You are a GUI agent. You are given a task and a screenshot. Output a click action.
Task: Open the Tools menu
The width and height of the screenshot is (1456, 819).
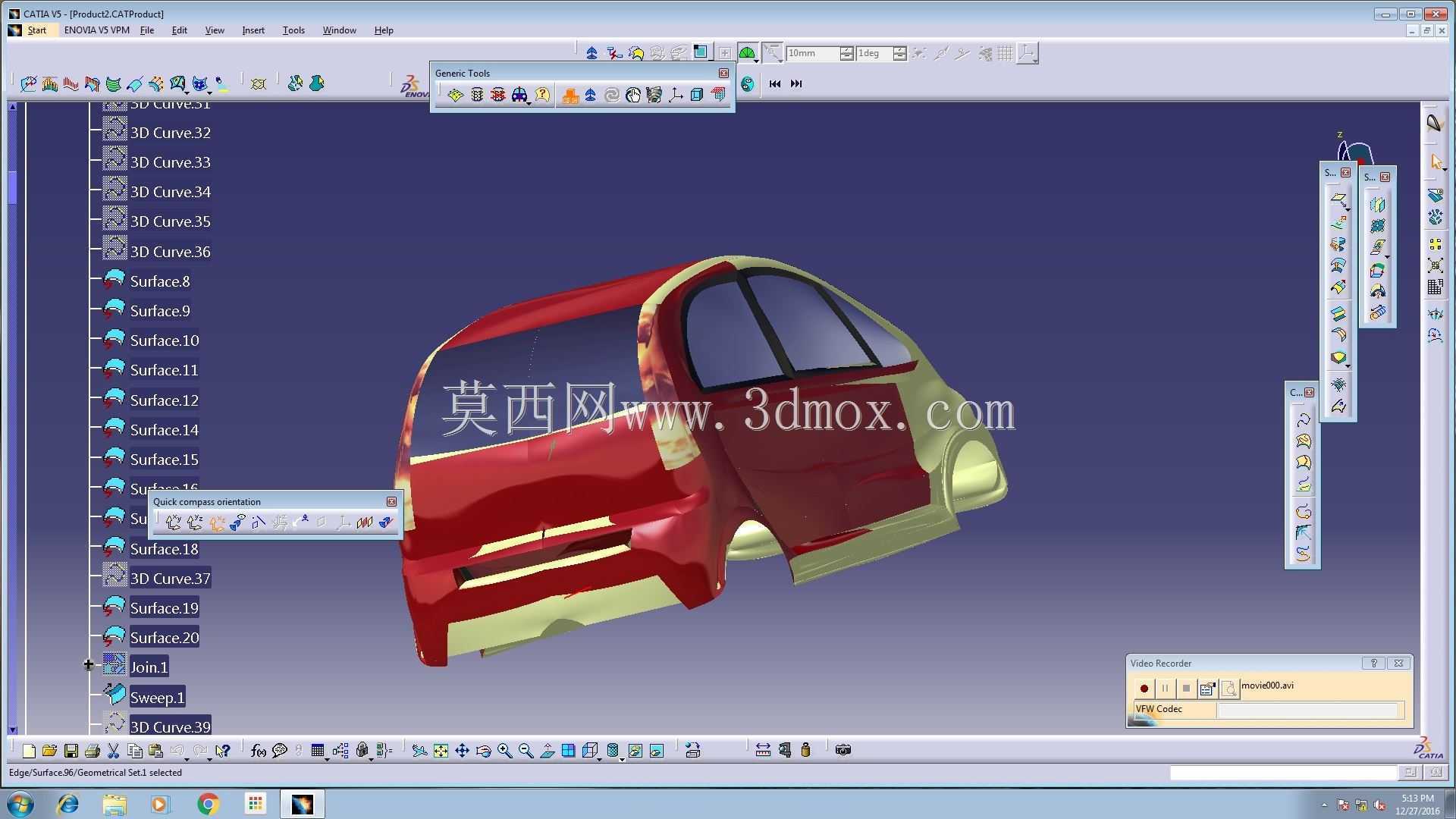click(x=293, y=30)
